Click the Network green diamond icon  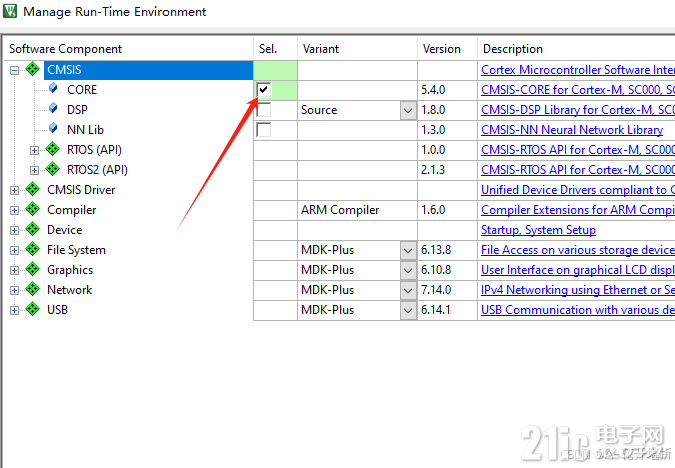33,289
